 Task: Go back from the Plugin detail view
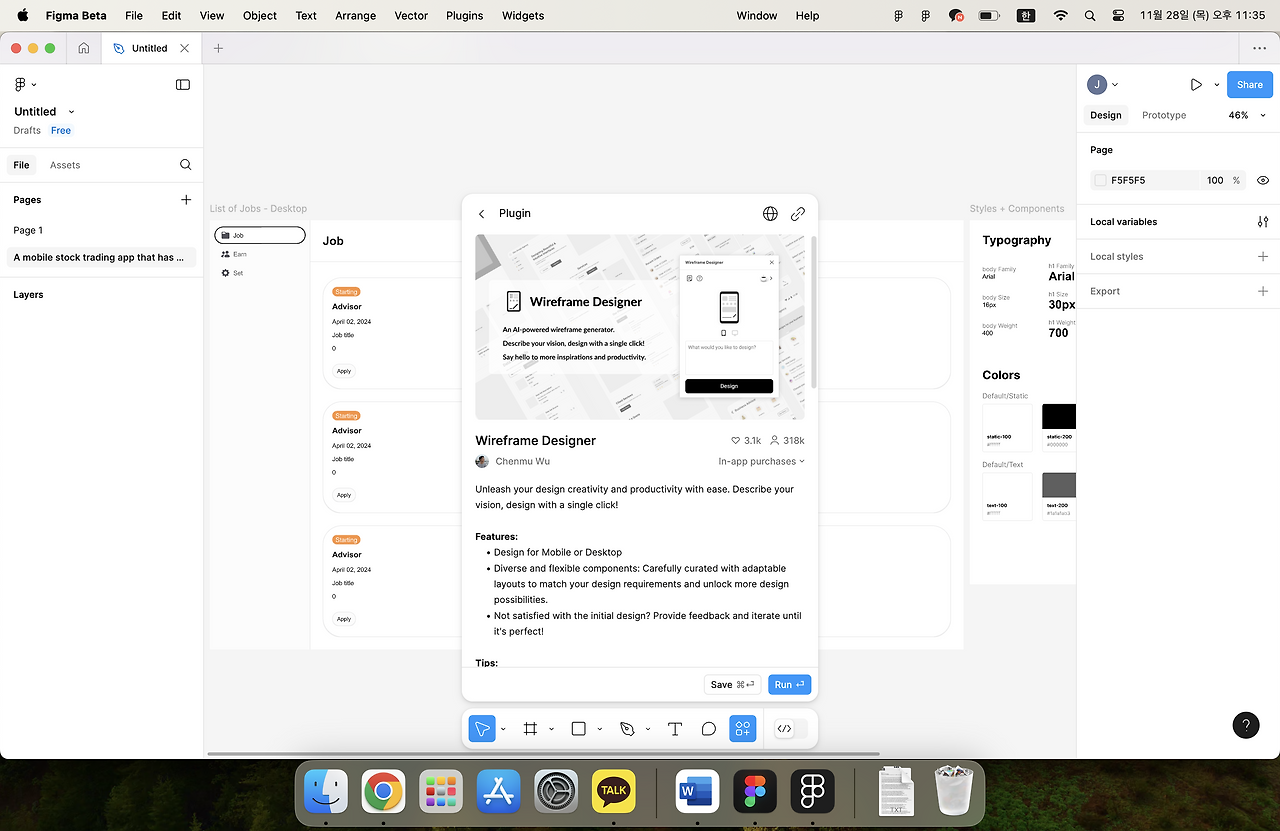482,214
